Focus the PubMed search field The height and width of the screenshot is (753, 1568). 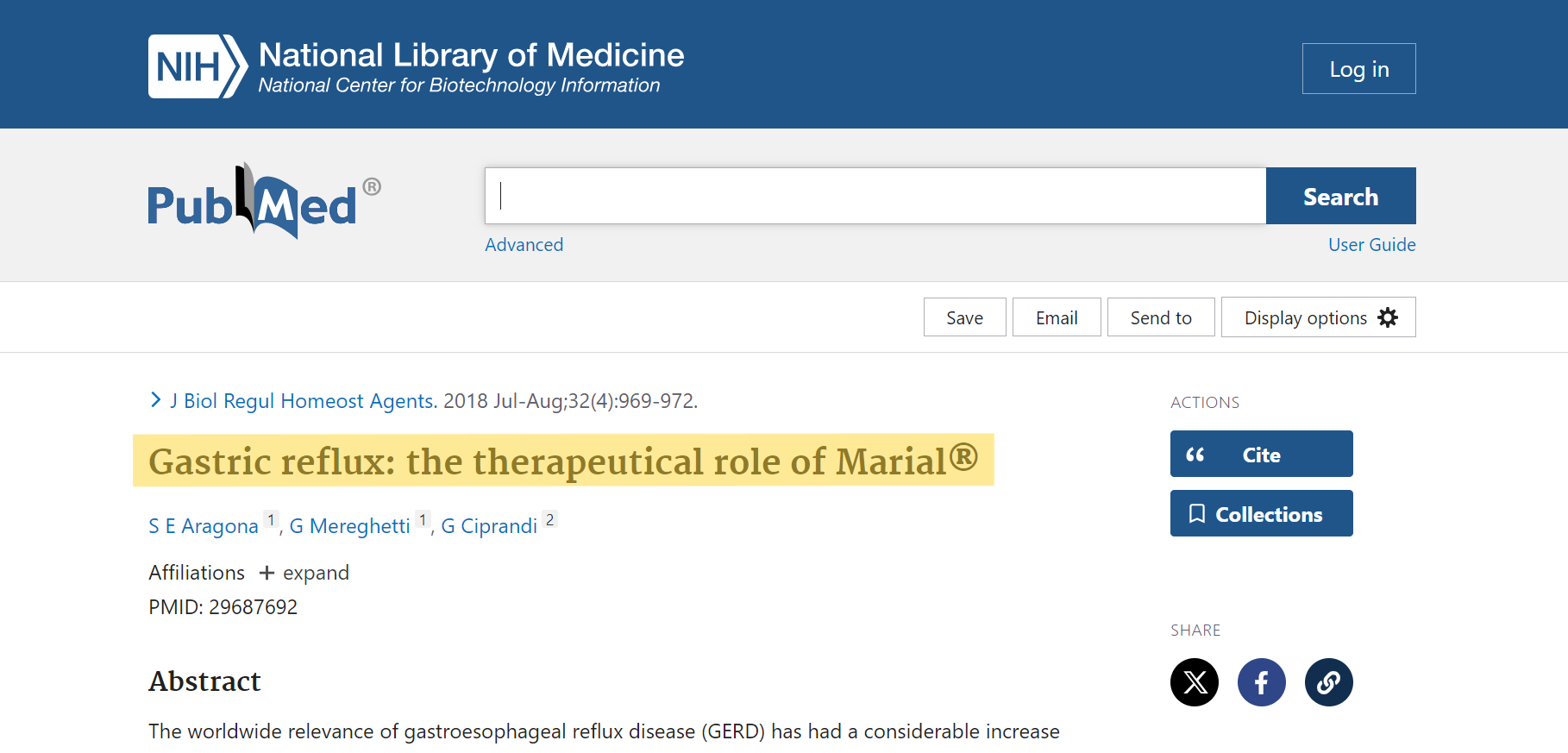[875, 196]
